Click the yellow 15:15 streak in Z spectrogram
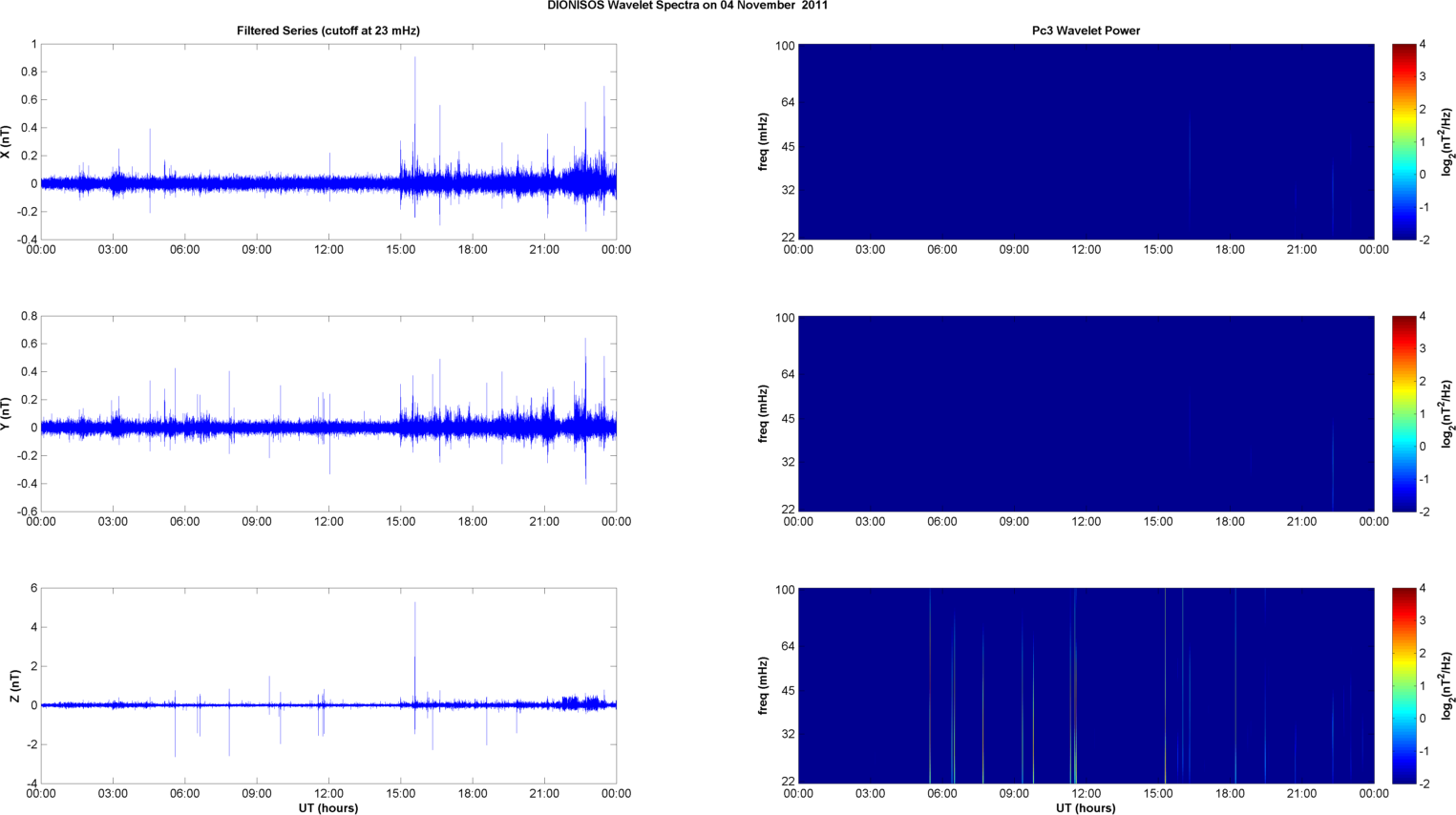This screenshot has height=815, width=1456. point(1165,686)
